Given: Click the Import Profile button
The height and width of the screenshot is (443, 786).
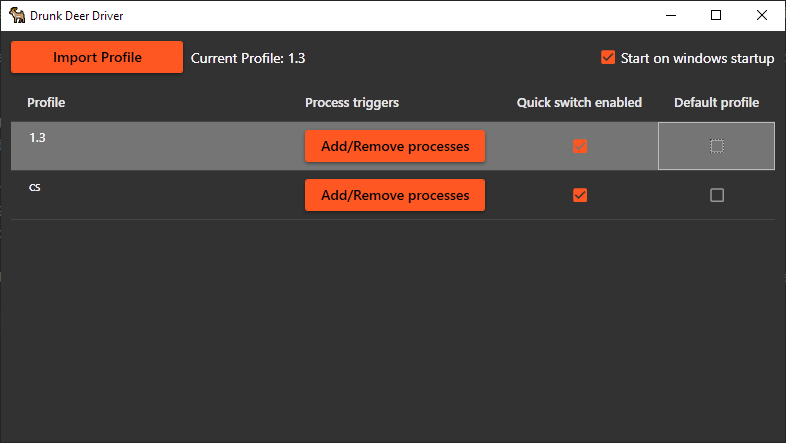Looking at the screenshot, I should coord(97,57).
